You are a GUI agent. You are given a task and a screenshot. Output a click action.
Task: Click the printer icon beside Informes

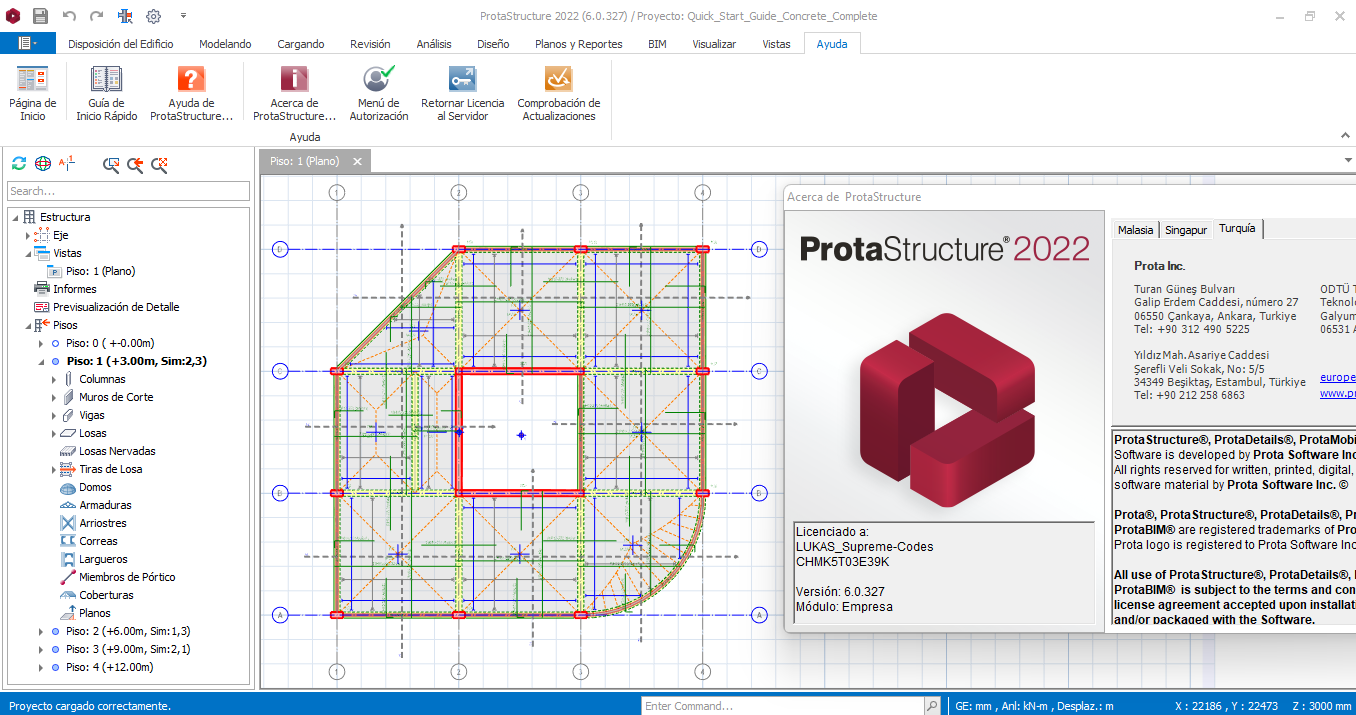(x=42, y=289)
